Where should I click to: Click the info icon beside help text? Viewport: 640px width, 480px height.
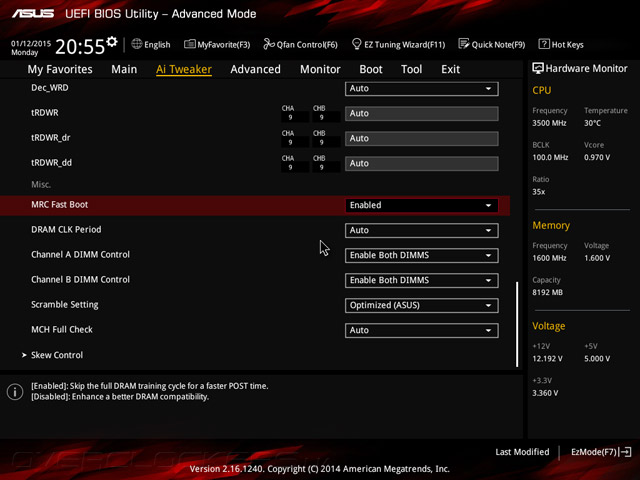pyautogui.click(x=15, y=392)
